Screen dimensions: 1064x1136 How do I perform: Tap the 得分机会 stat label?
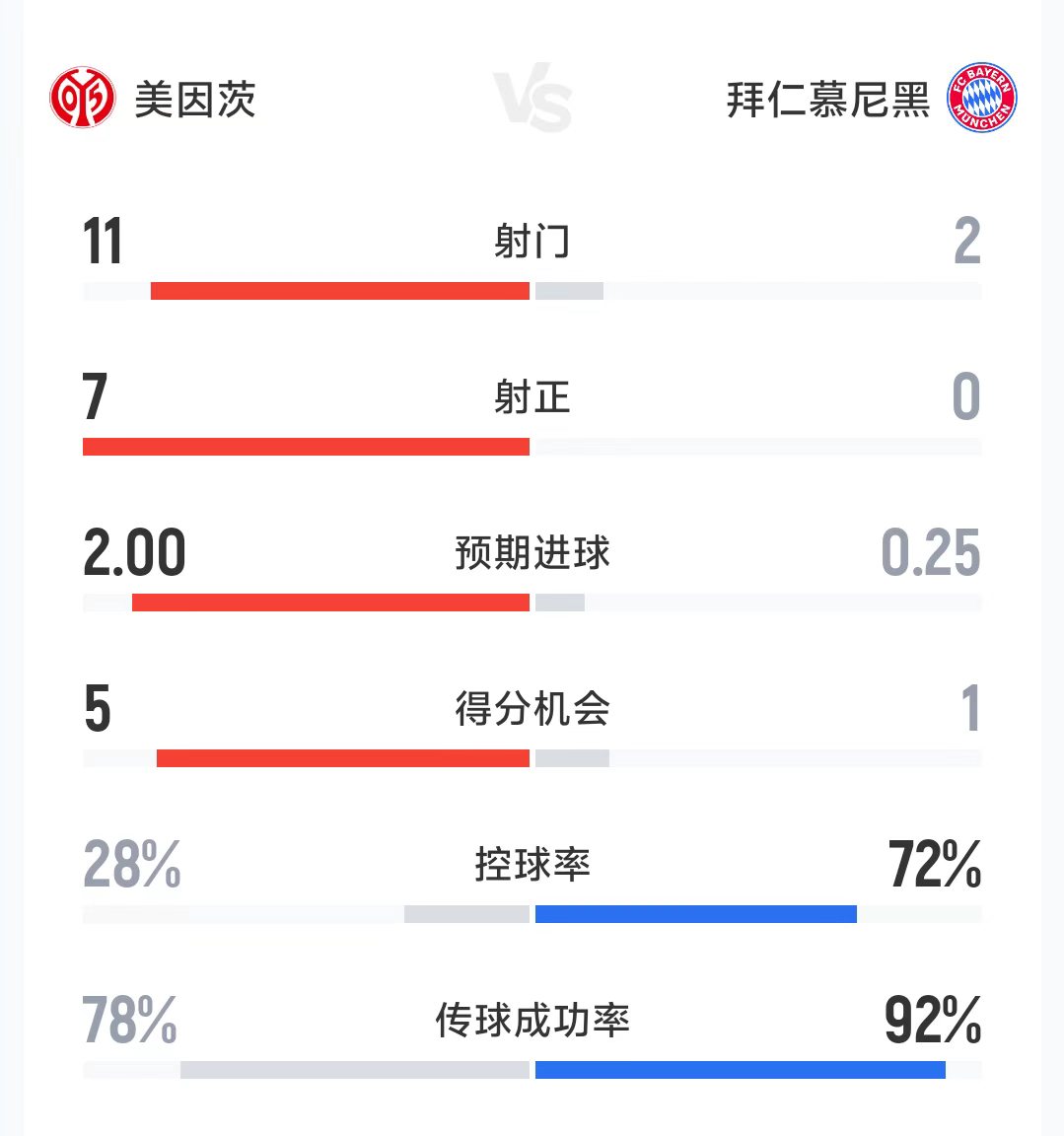532,709
